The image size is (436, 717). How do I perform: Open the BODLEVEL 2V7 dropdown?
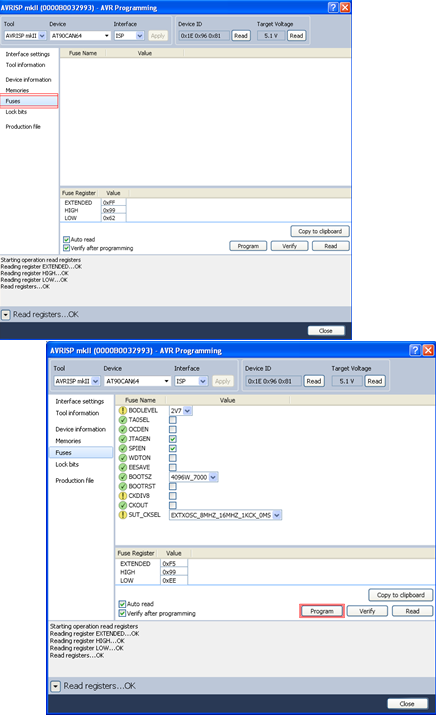[x=188, y=411]
